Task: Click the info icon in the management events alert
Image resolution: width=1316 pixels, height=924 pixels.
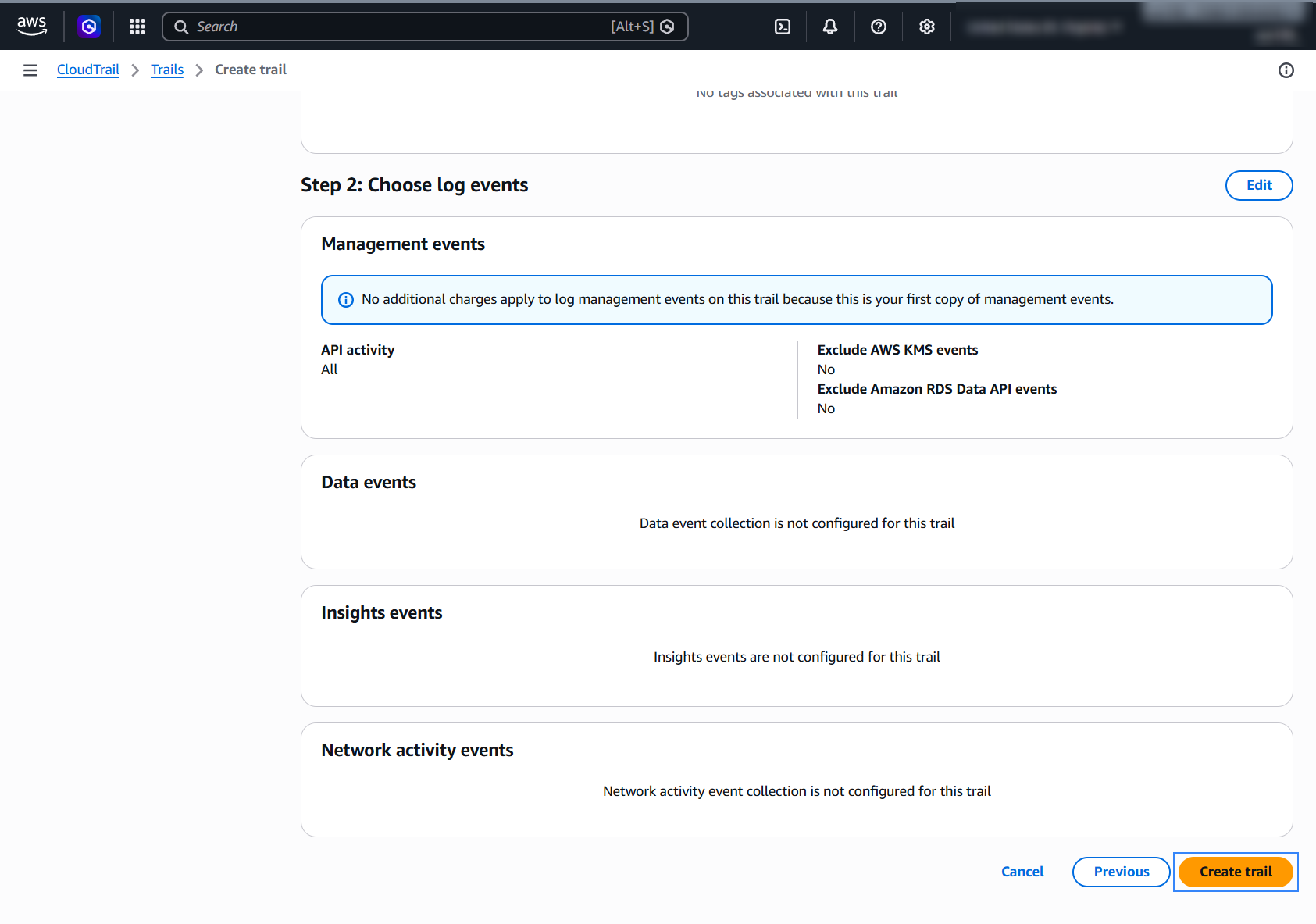Action: click(x=345, y=300)
